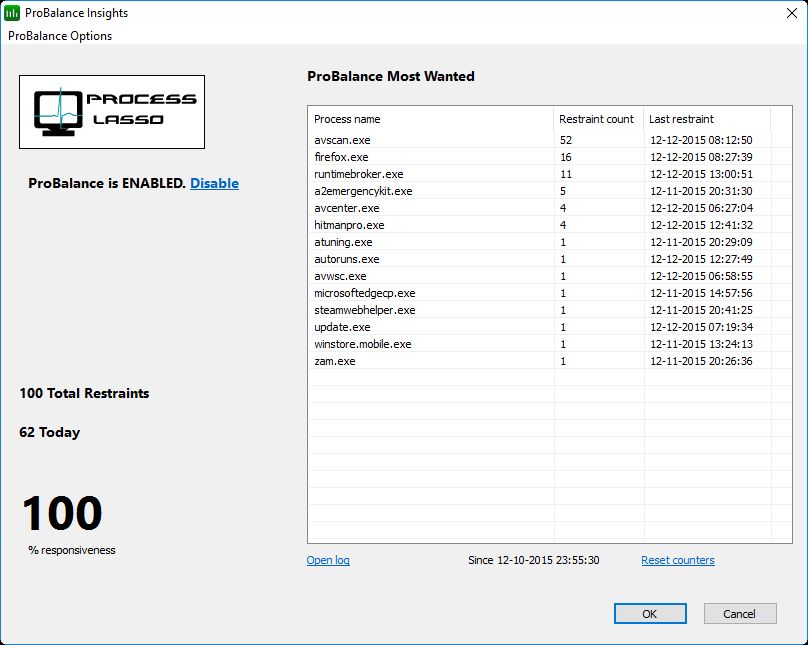This screenshot has width=808, height=645.
Task: Click timestamp 12-12-2015 08:12:50
Action: (701, 140)
